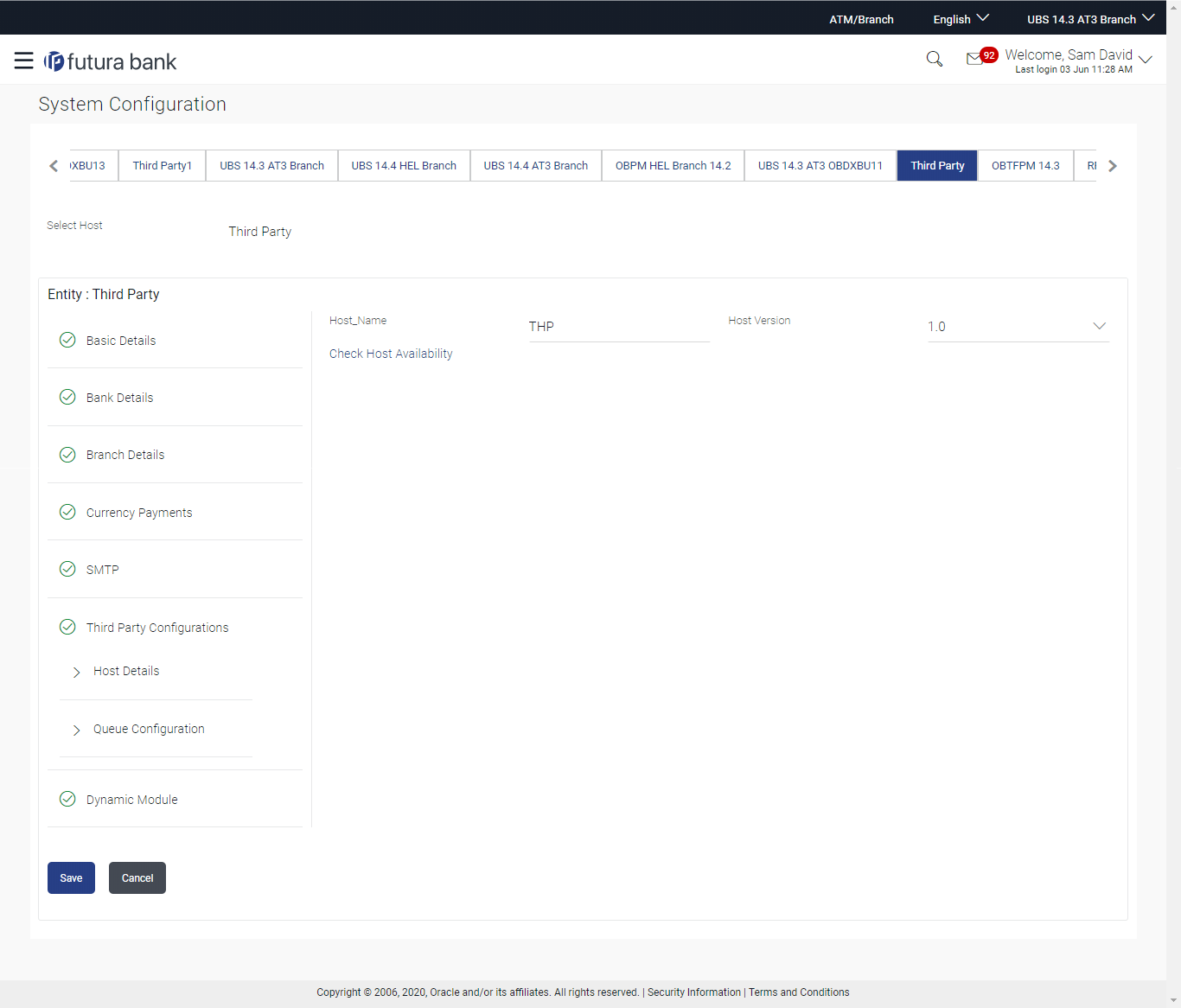Expand the Queue Configuration chevron
The height and width of the screenshot is (1008, 1181).
coord(76,730)
